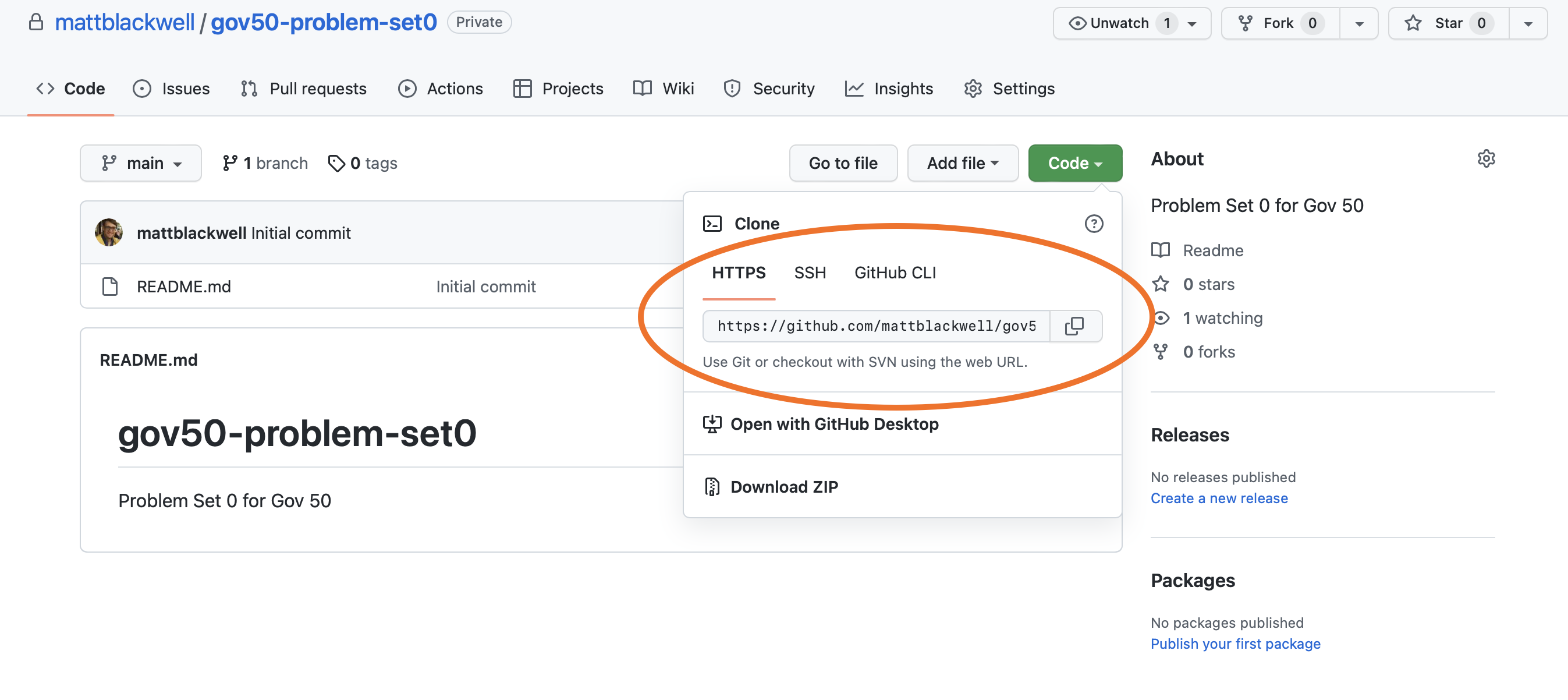Screen dimensions: 1568x700
Task: Select the HTTPS tab in Clone dropdown
Action: point(738,272)
